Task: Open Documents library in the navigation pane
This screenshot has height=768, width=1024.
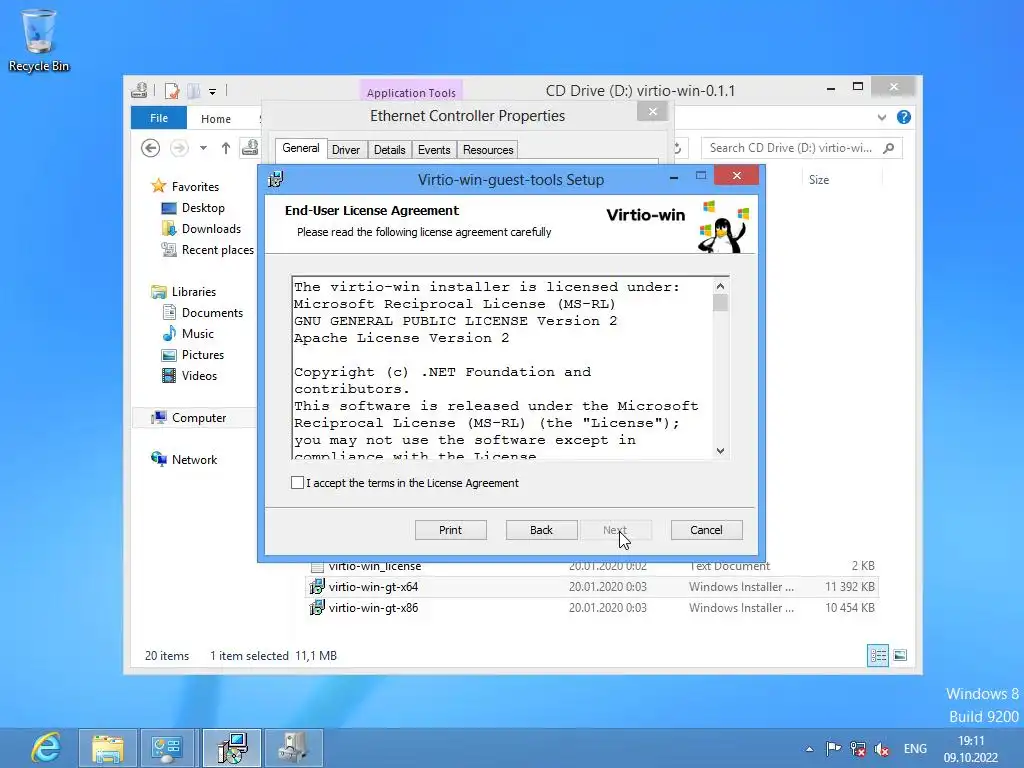Action: pos(212,313)
